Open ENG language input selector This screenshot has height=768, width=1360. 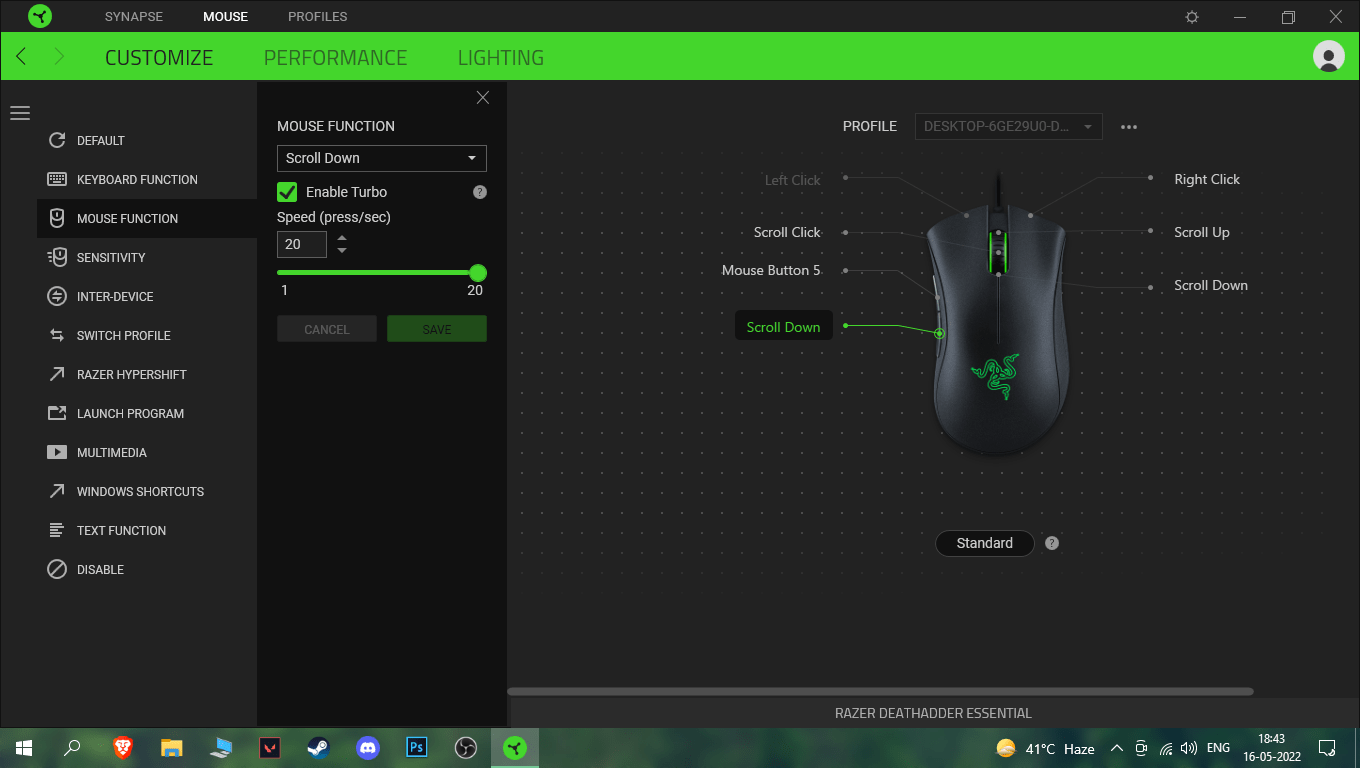click(x=1218, y=748)
